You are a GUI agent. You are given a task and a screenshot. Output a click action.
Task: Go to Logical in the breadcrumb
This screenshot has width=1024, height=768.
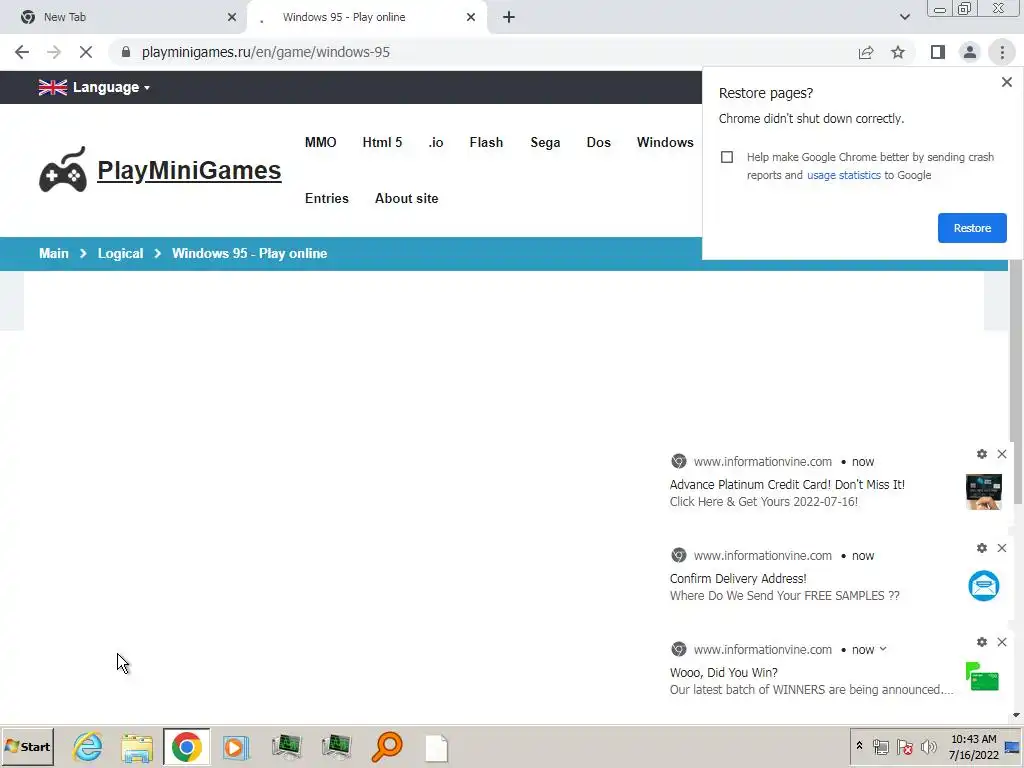pyautogui.click(x=120, y=253)
